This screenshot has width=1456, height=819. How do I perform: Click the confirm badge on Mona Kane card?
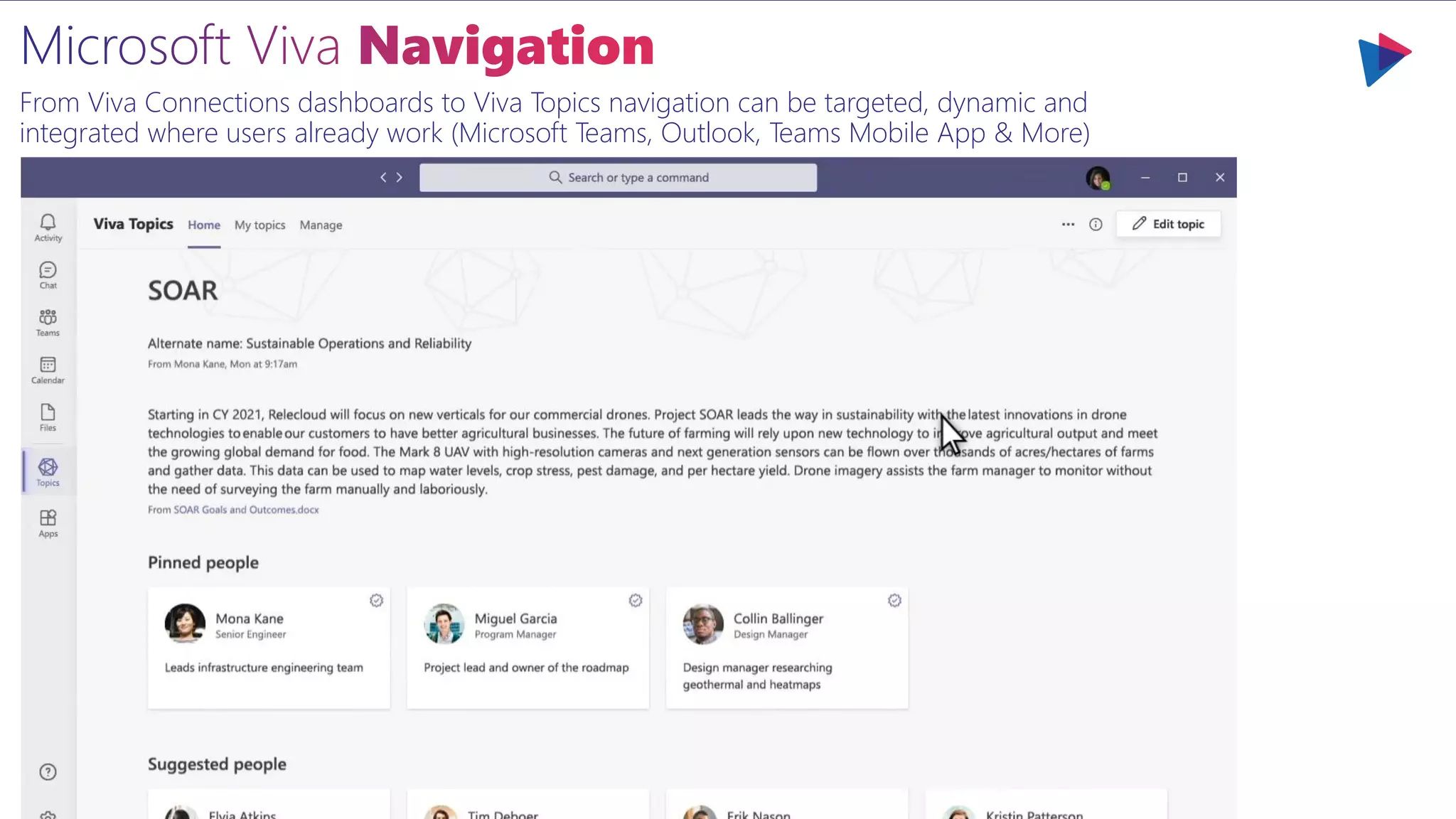click(376, 601)
